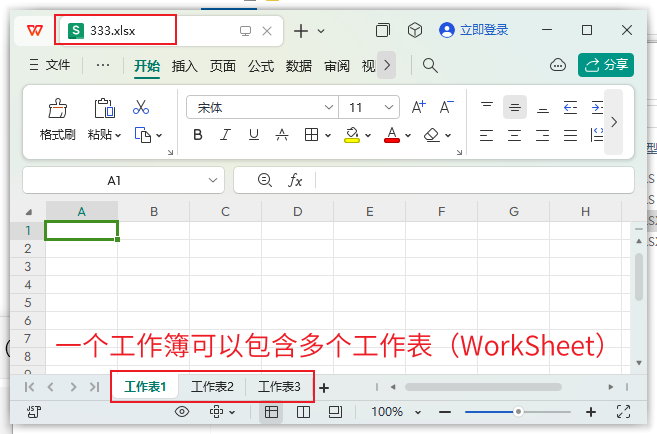Screen dimensions: 657x434
Task: Click the insert function fx icon
Action: pyautogui.click(x=295, y=180)
